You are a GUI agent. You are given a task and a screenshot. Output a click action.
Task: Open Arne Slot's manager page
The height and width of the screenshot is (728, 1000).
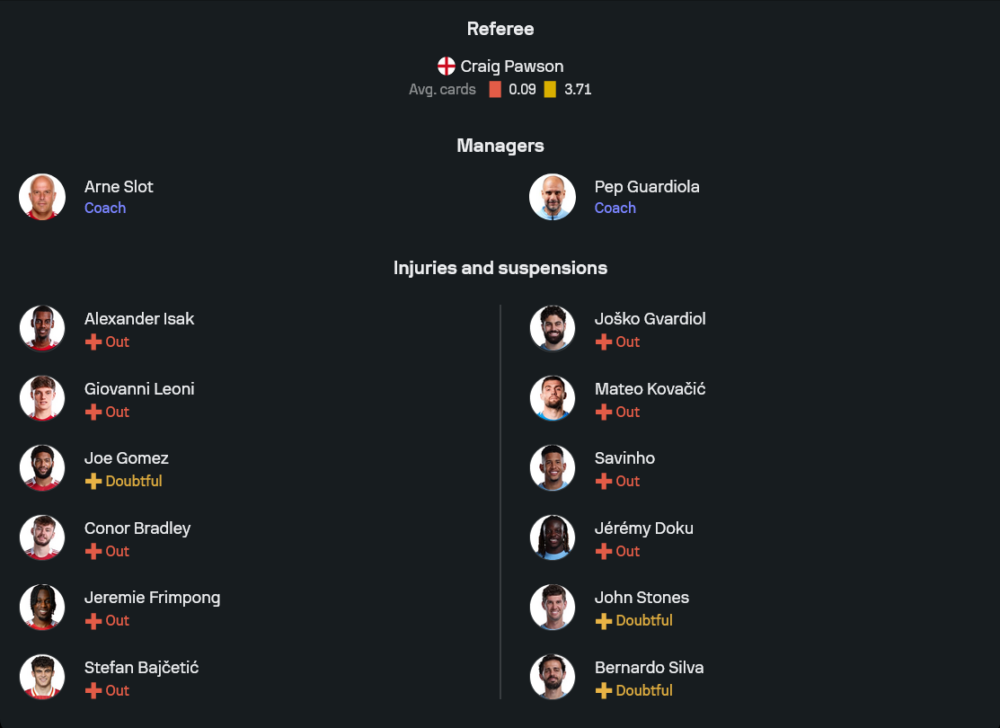119,187
